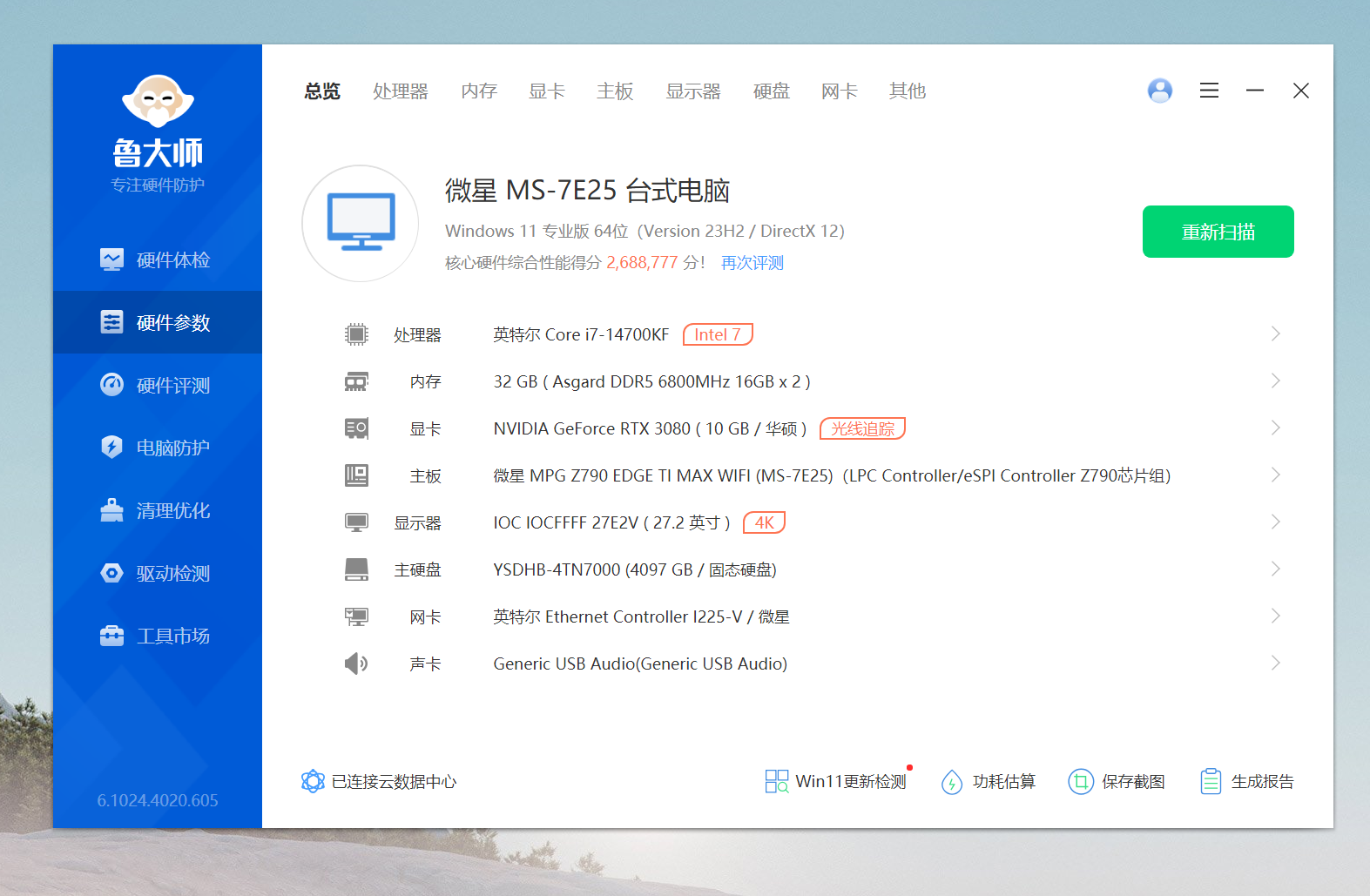Click the title 微星 MS-7E25 台式电脑
This screenshot has height=896, width=1370.
(587, 190)
